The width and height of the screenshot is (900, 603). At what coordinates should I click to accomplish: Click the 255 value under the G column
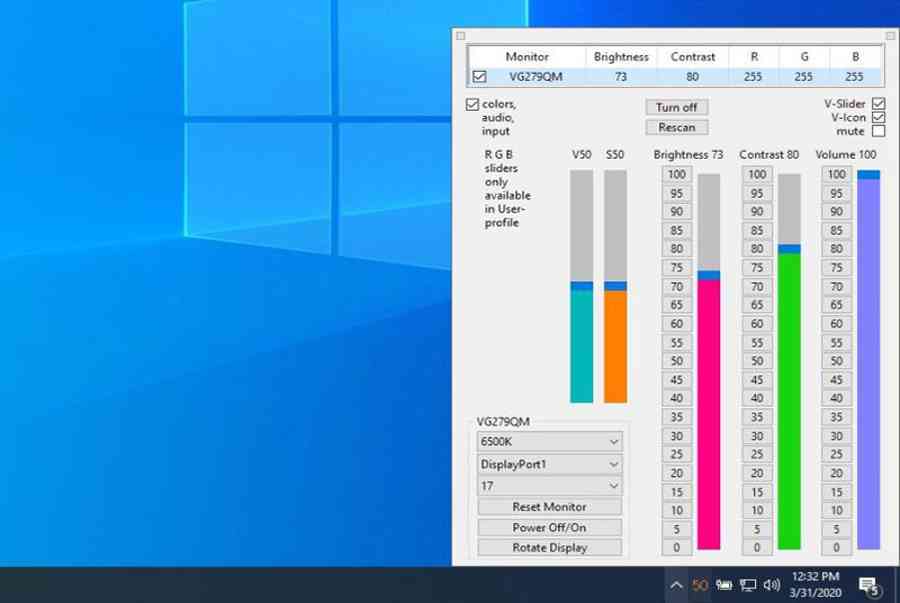[804, 77]
